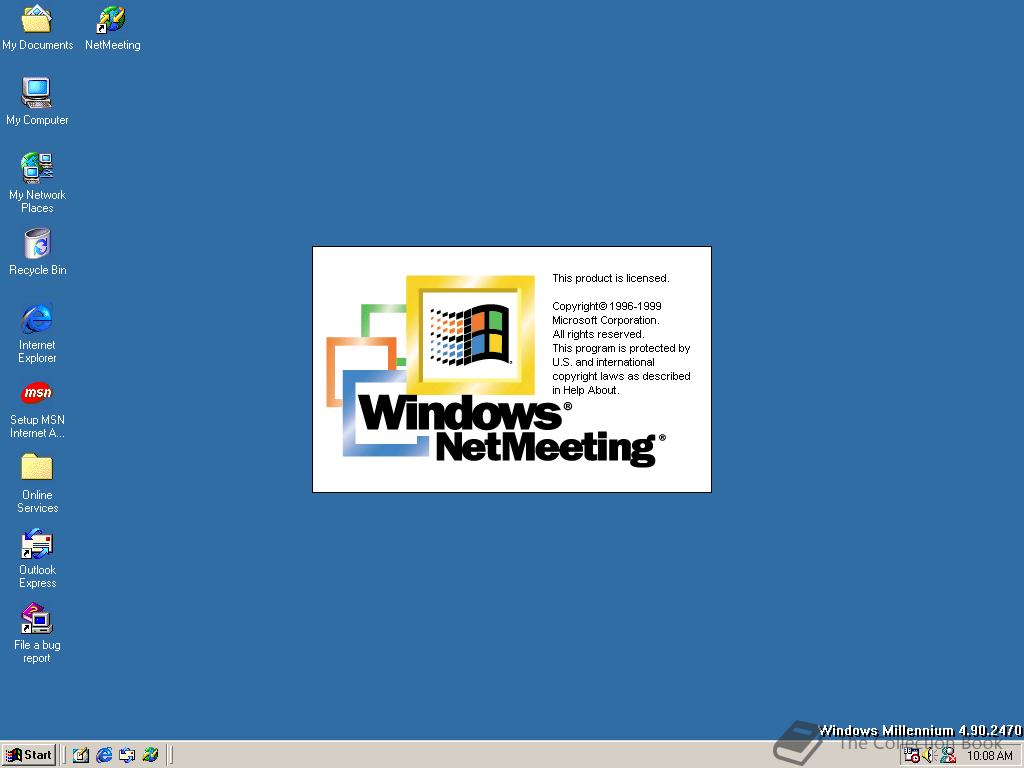This screenshot has height=768, width=1024.
Task: Click the 'in Help About.' text line
Action: [586, 391]
